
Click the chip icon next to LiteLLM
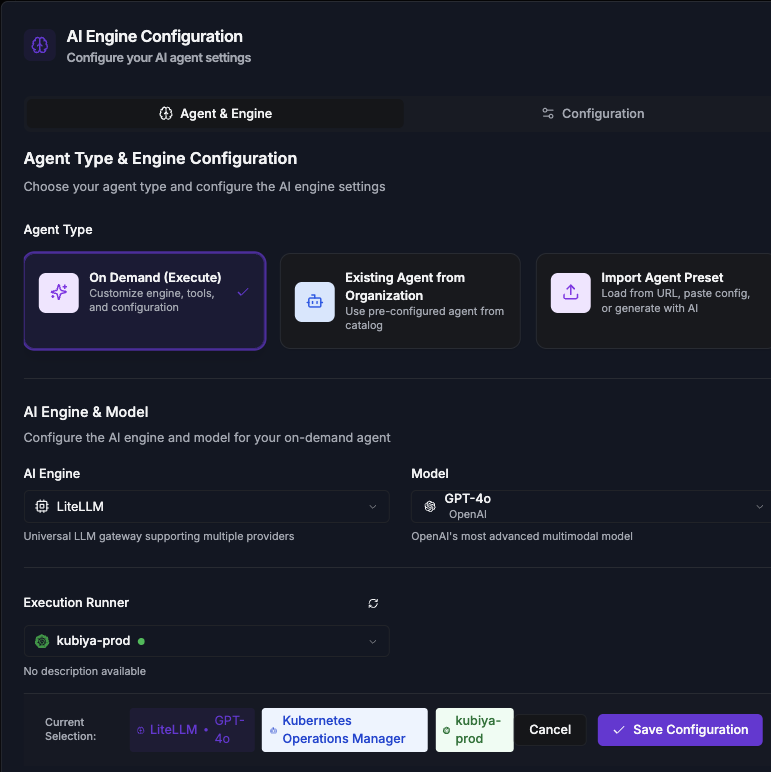click(x=42, y=507)
